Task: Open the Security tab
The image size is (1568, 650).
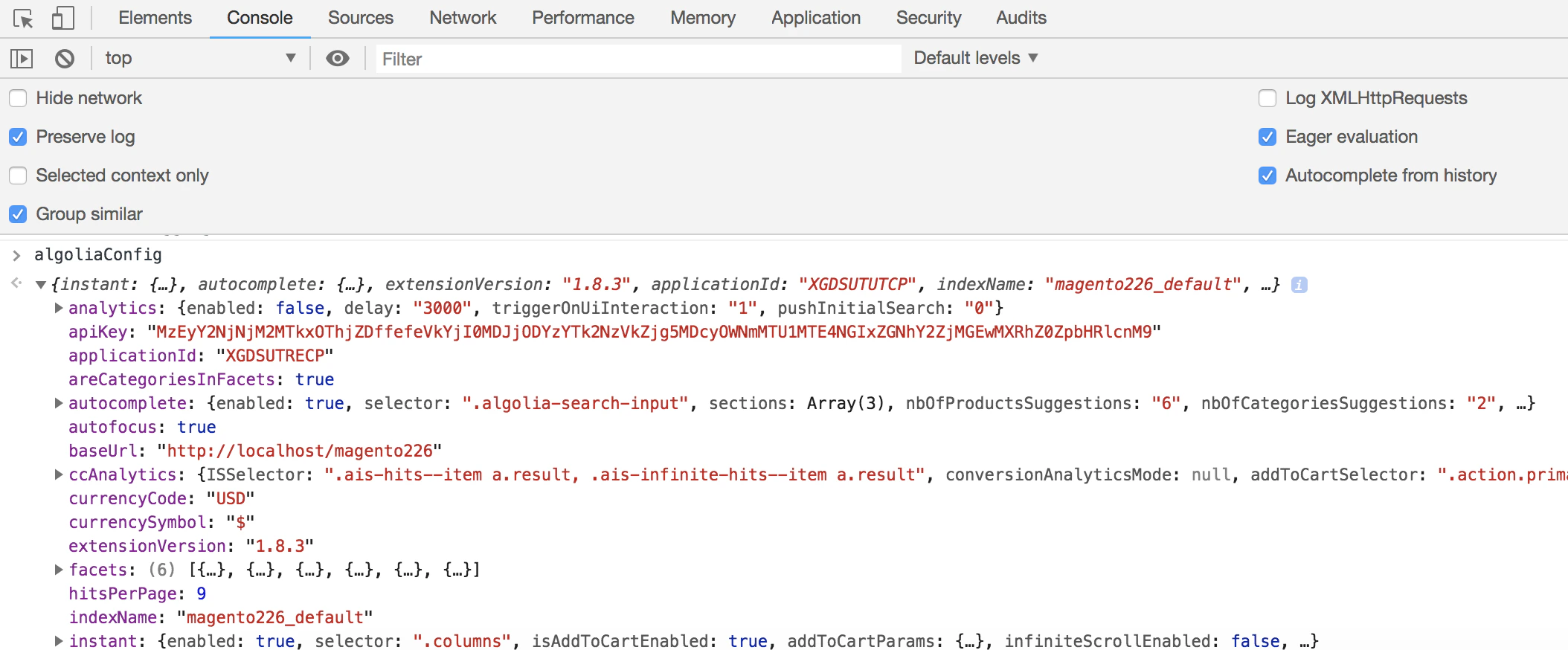Action: point(928,18)
